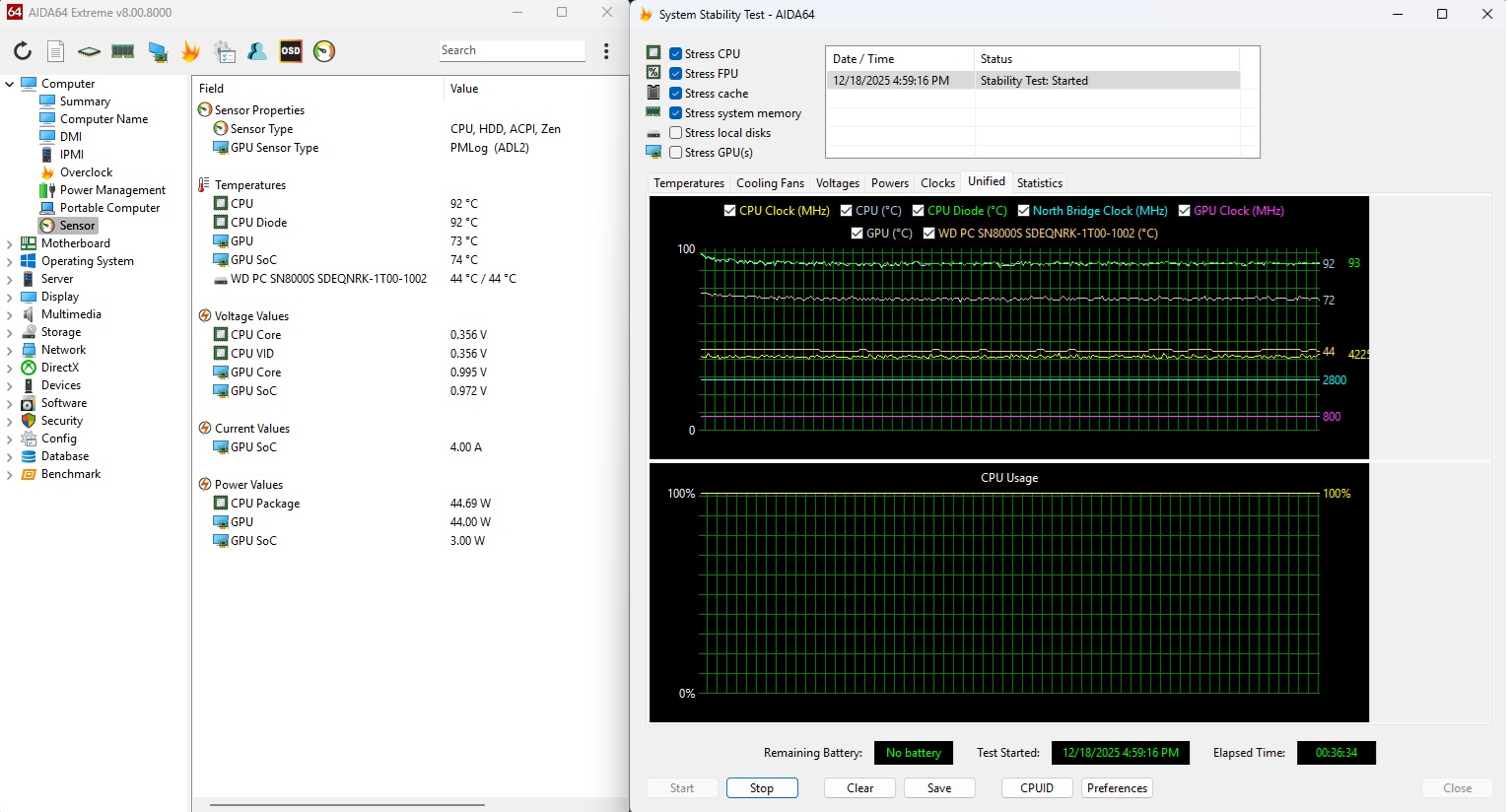Viewport: 1508px width, 812px height.
Task: Enable the Stress local disks checkbox
Action: tap(676, 133)
